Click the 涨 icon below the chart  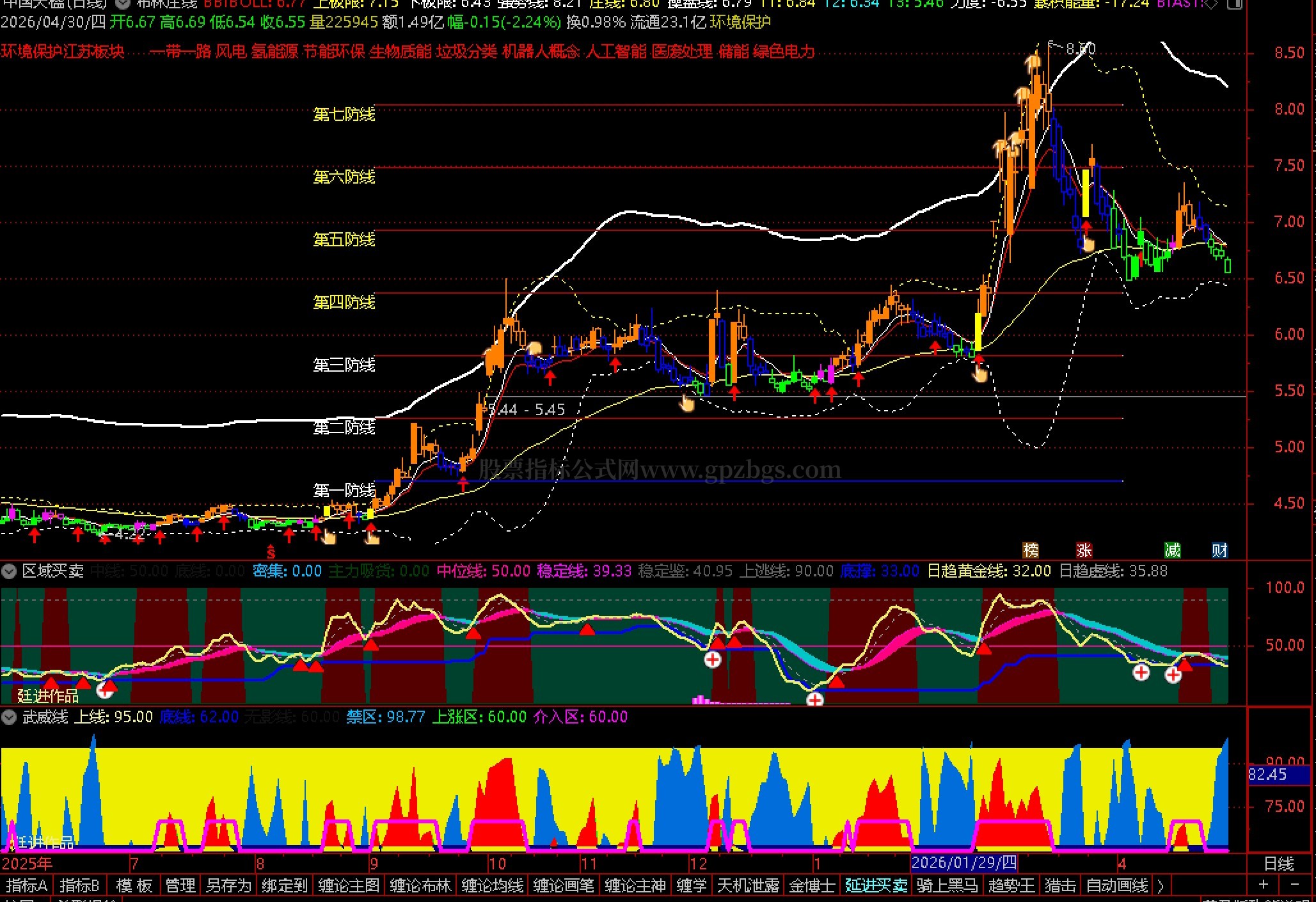[1084, 550]
